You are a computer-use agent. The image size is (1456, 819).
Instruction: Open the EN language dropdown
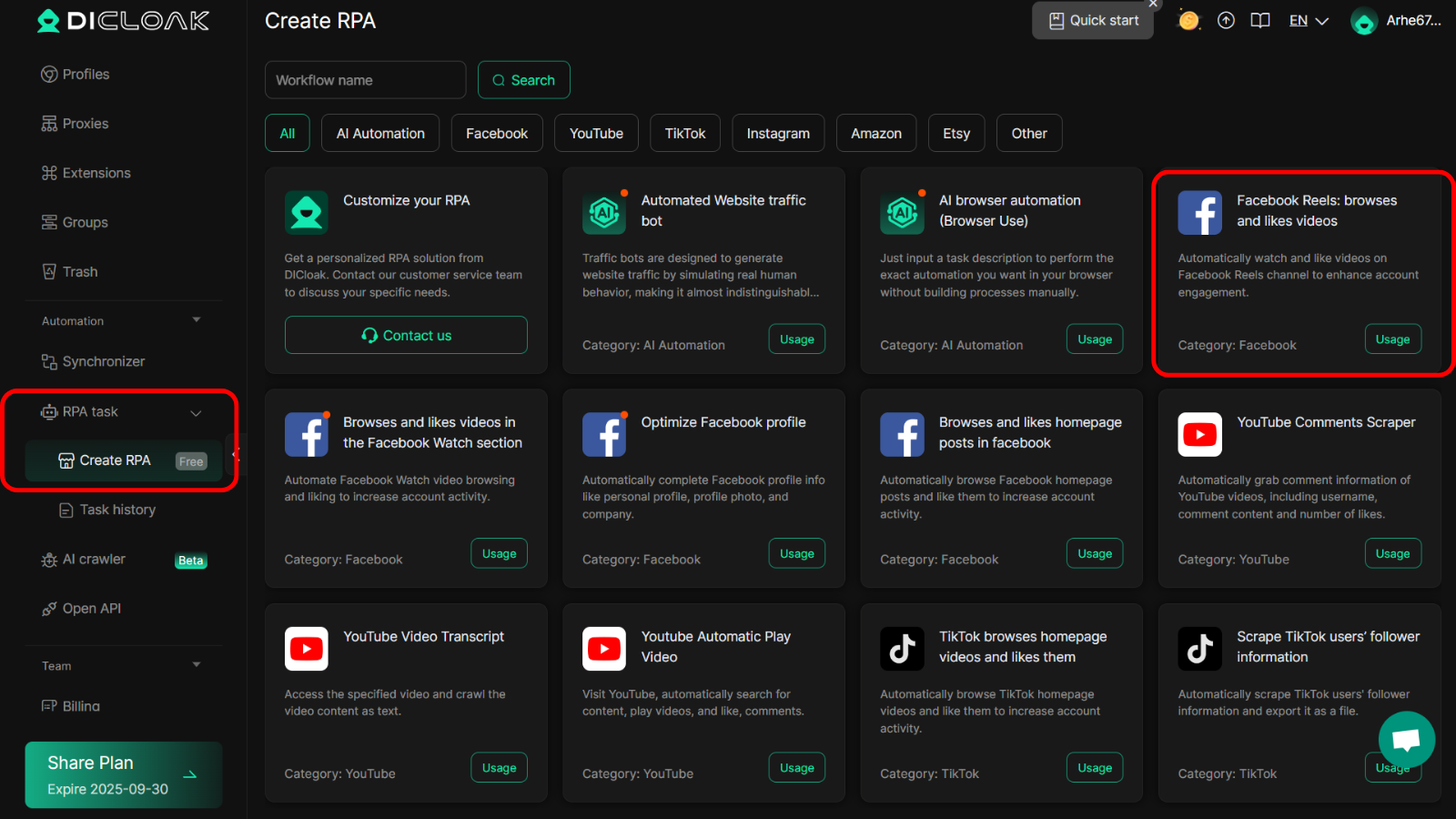tap(1309, 21)
